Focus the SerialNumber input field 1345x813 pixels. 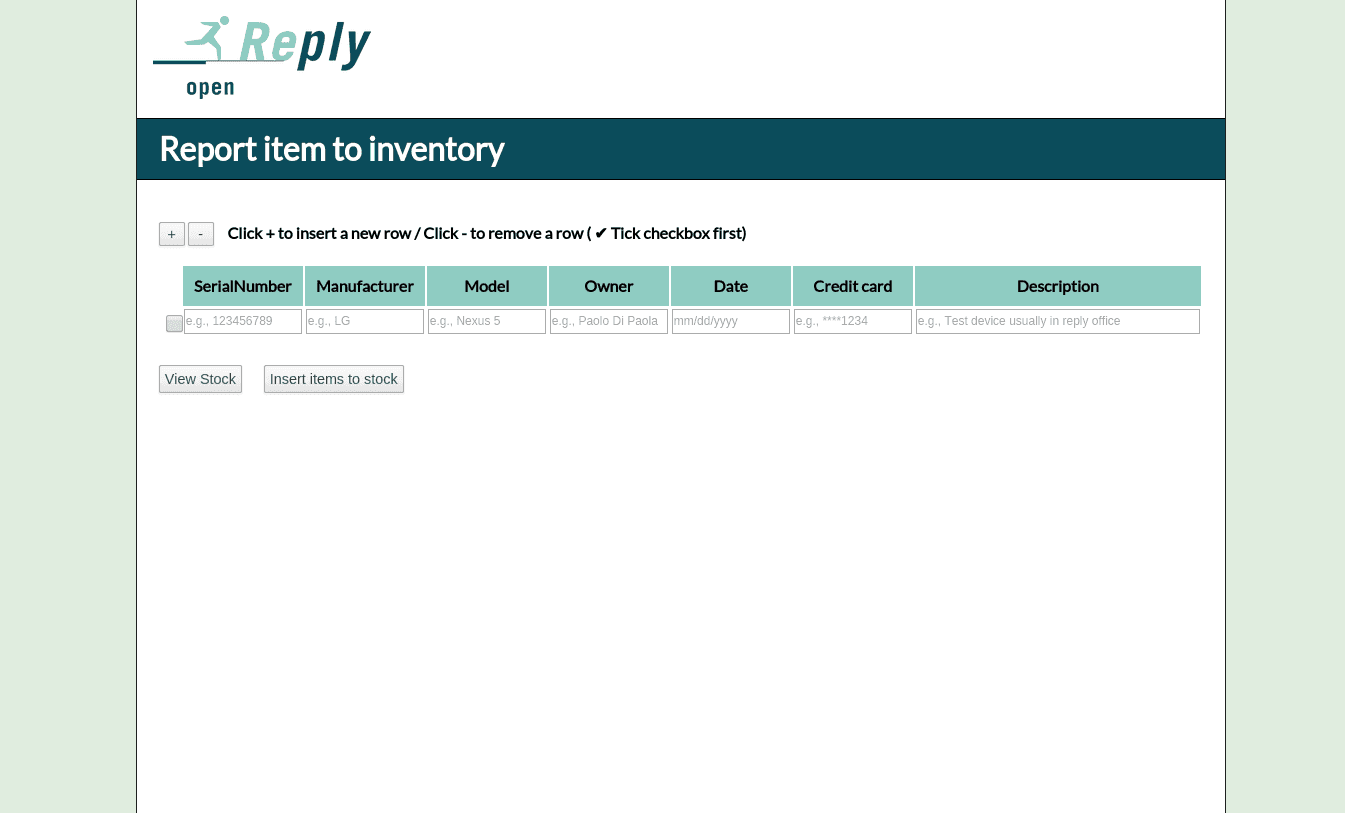click(243, 321)
